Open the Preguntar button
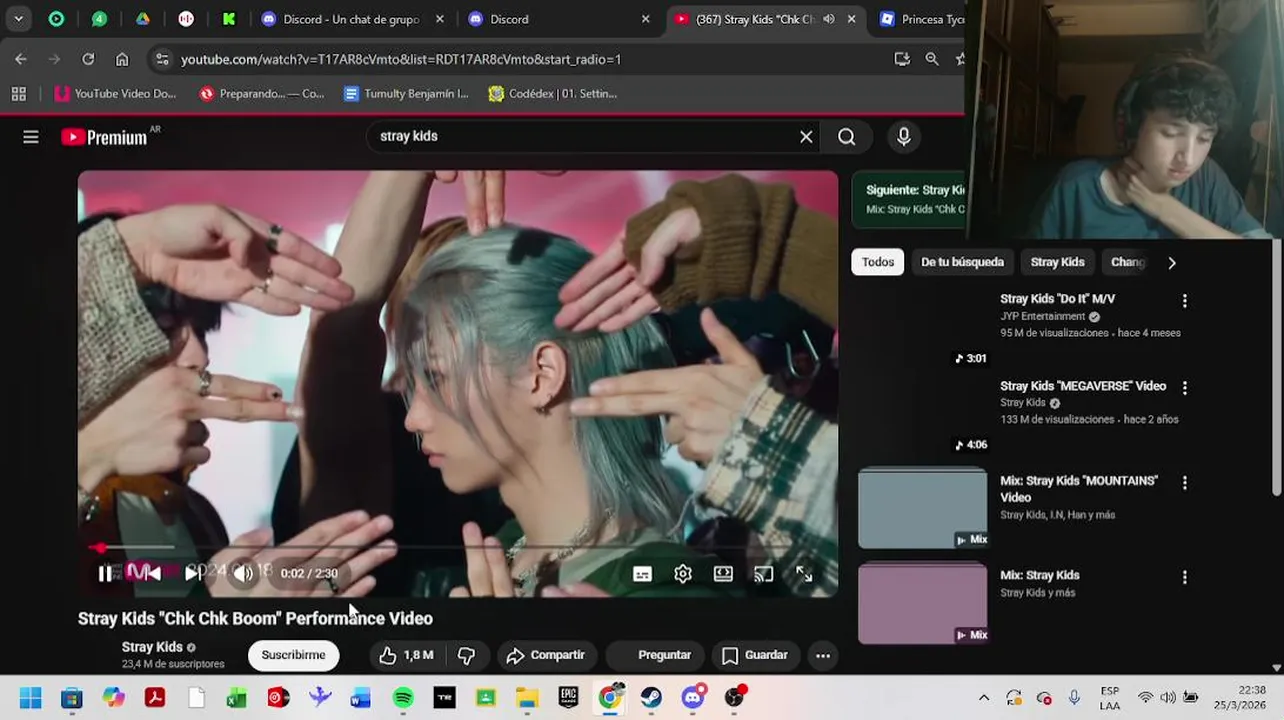This screenshot has width=1284, height=720. 653,655
